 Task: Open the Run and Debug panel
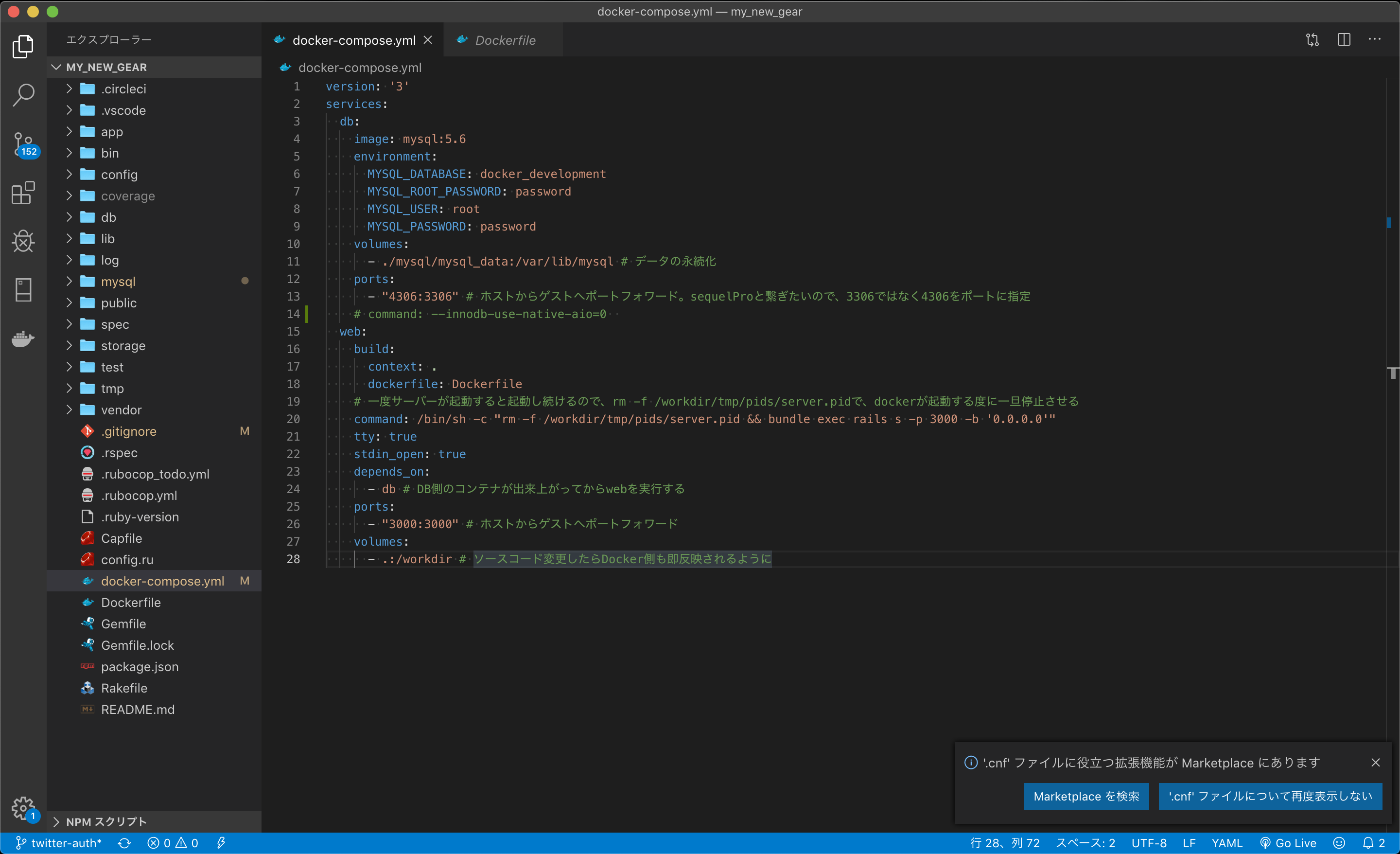coord(23,241)
